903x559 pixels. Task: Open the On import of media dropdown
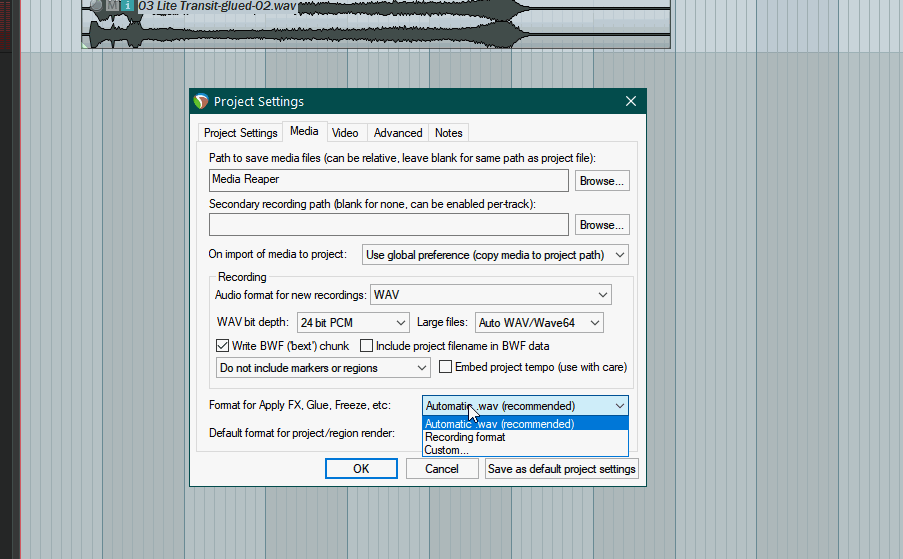pos(495,255)
